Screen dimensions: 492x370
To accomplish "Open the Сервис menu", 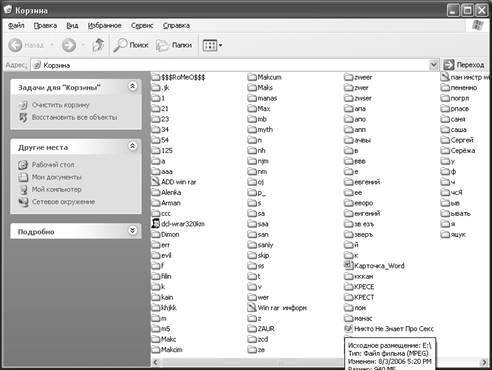I will [142, 26].
